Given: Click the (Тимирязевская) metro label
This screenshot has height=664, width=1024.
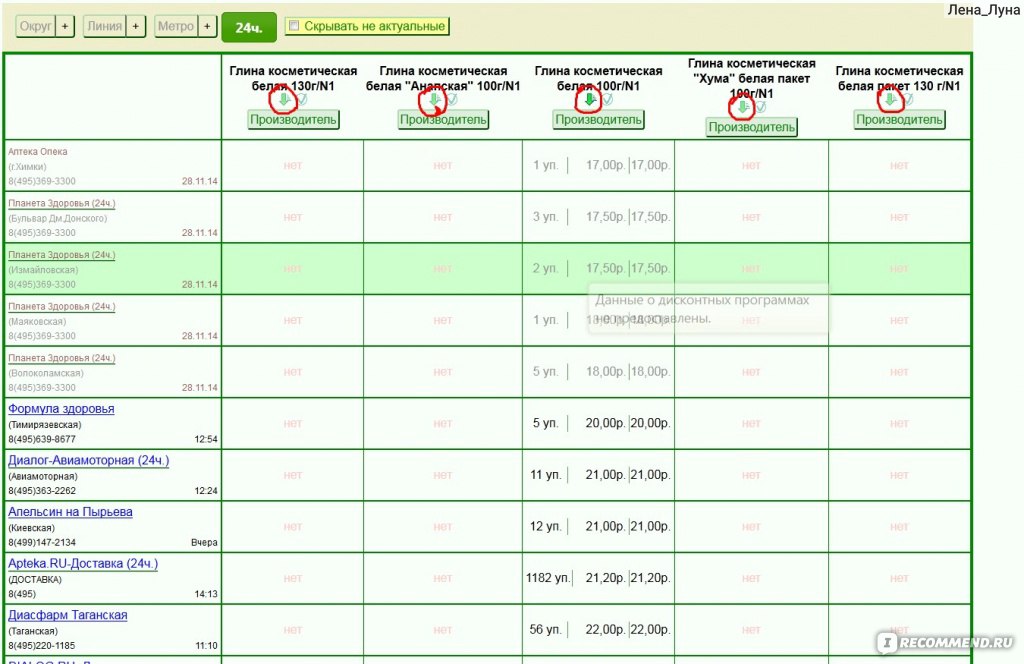Looking at the screenshot, I should [x=45, y=425].
